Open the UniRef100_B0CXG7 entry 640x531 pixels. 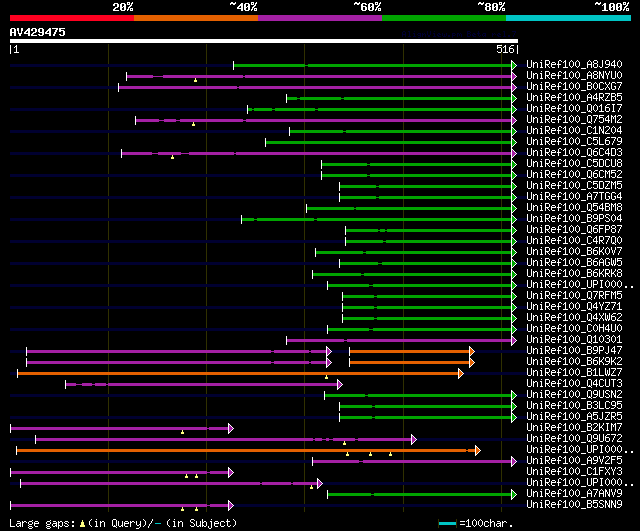(574, 87)
